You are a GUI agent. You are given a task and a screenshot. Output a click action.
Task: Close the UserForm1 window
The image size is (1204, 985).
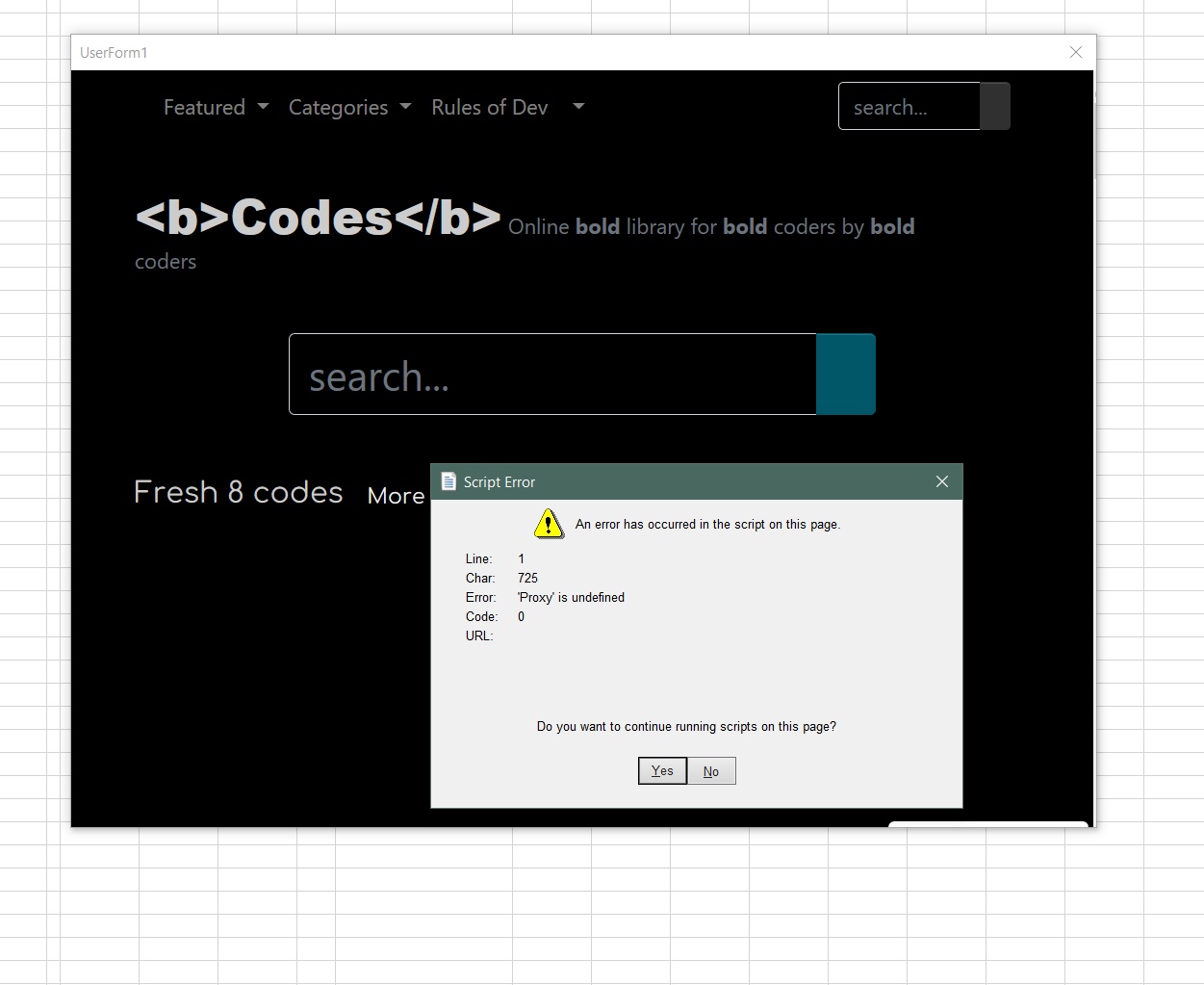pyautogui.click(x=1076, y=52)
